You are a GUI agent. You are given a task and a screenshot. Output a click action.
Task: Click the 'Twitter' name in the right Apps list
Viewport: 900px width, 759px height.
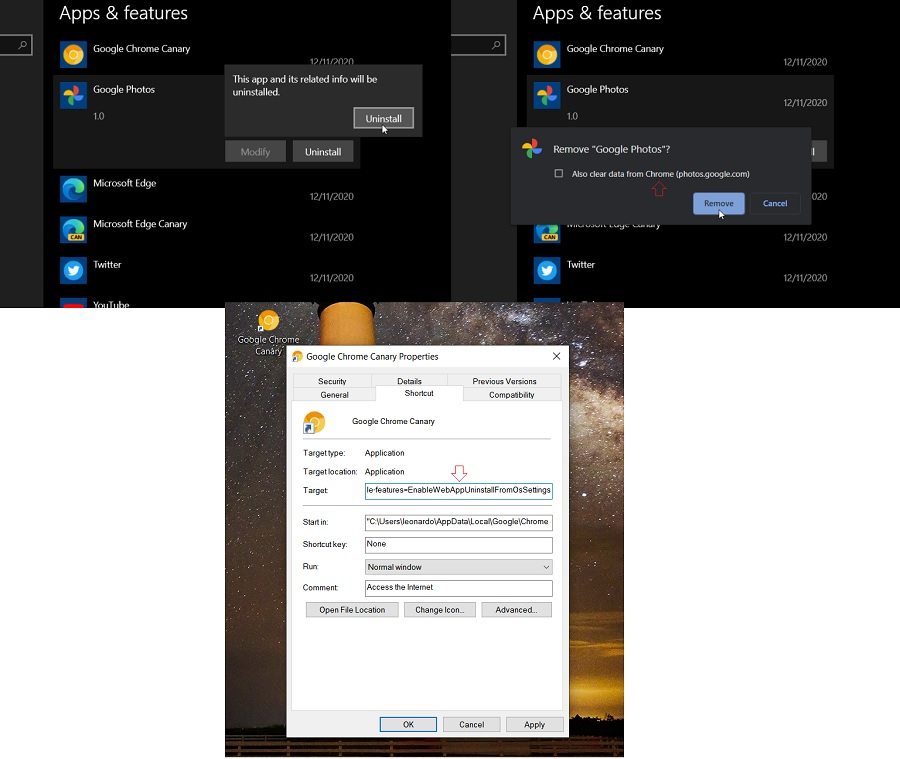click(x=581, y=265)
